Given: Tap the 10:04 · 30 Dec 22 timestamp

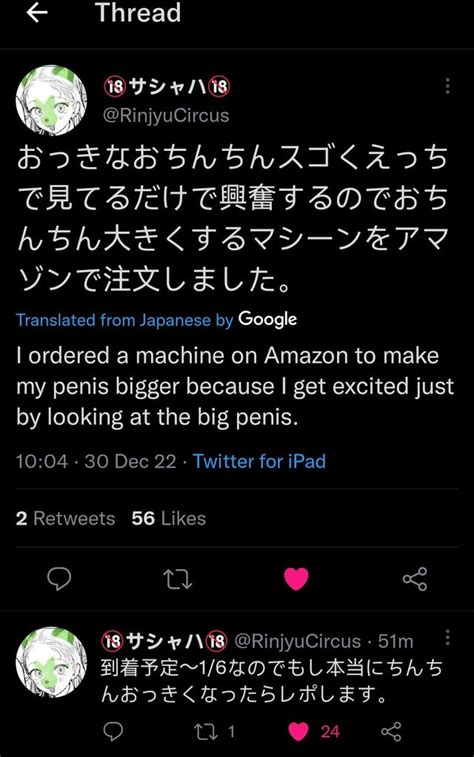Looking at the screenshot, I should pos(96,461).
